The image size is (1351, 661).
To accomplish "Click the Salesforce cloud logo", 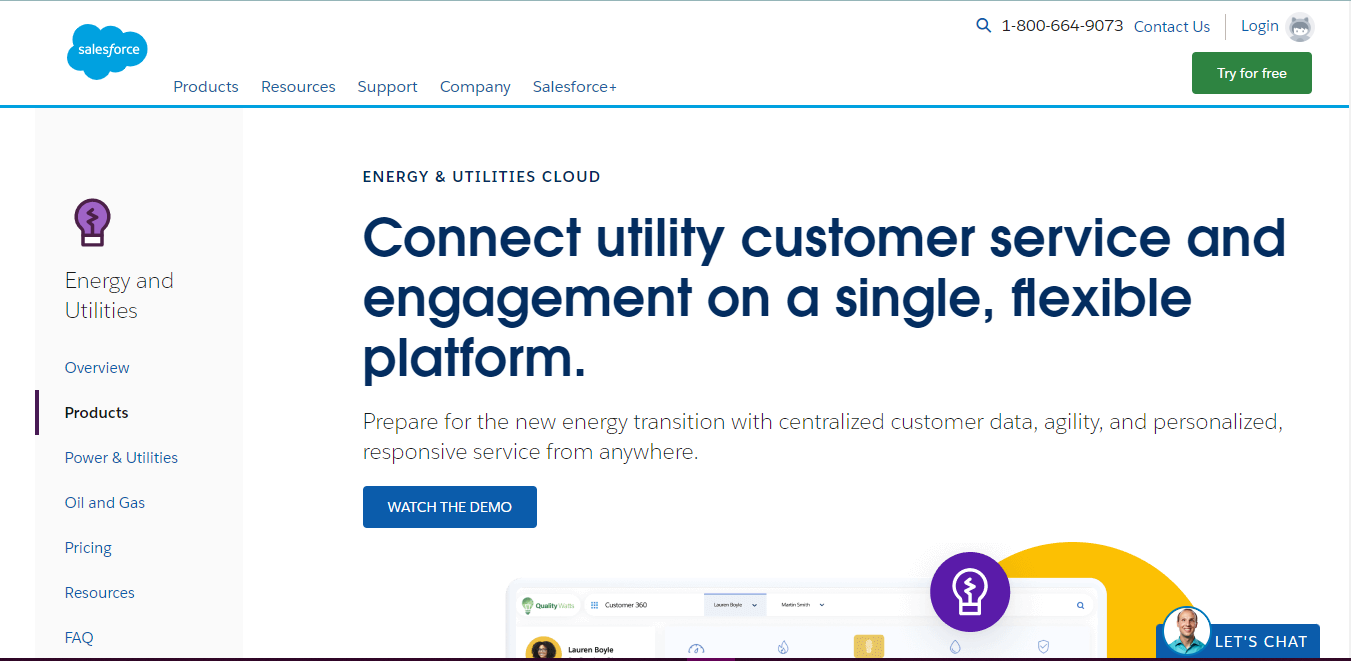I will tap(107, 50).
